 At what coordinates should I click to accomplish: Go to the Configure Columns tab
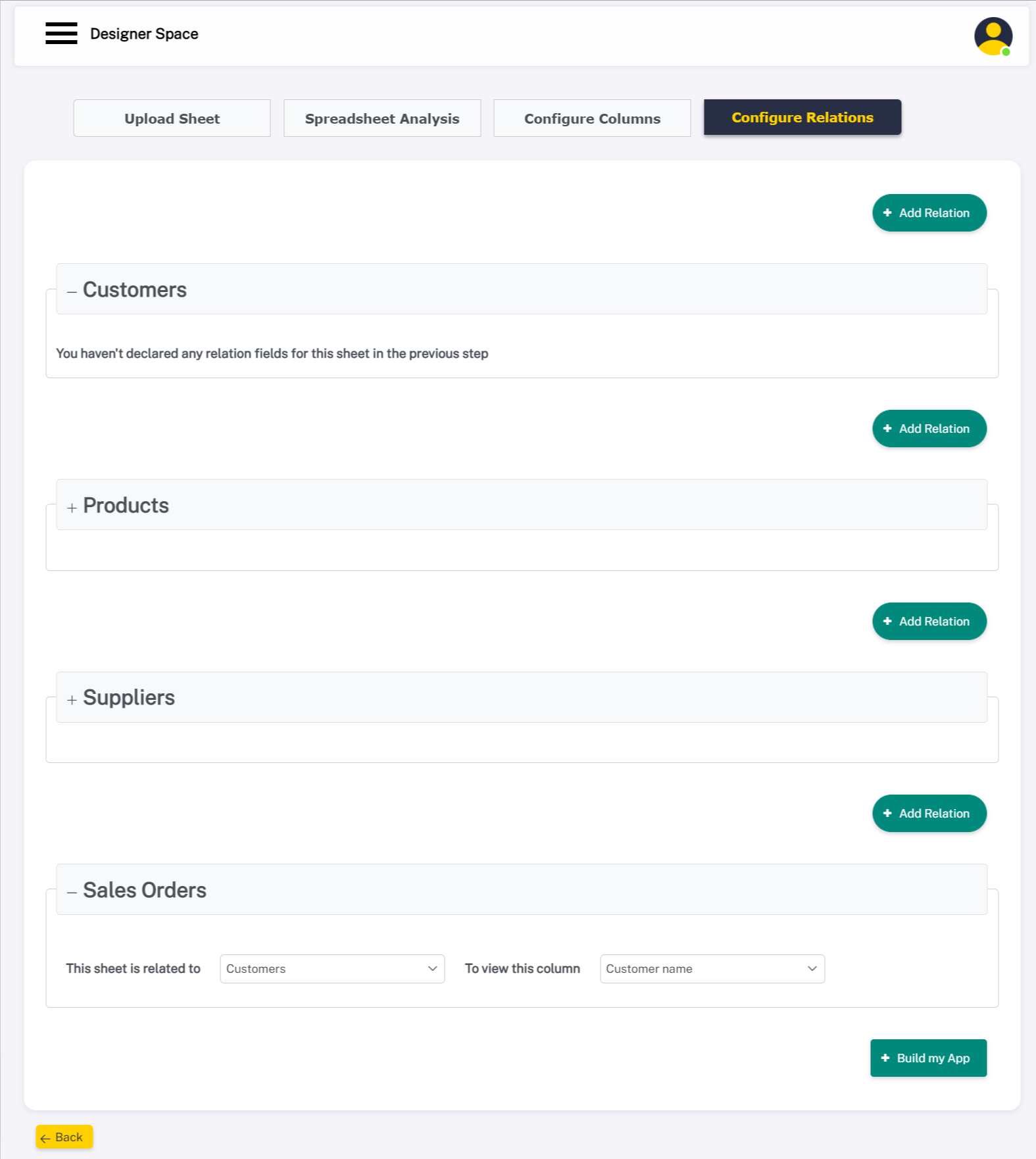(592, 118)
